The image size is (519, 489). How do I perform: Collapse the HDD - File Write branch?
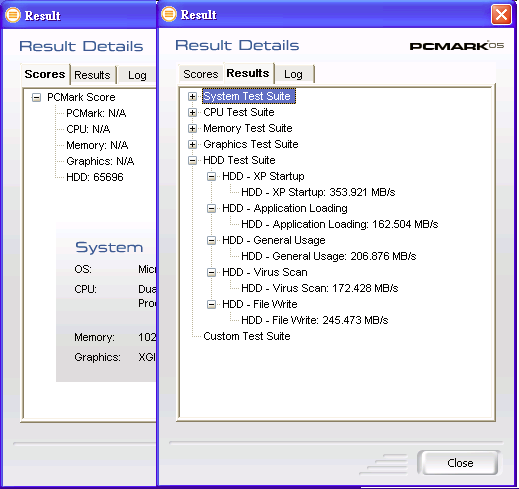pos(211,304)
